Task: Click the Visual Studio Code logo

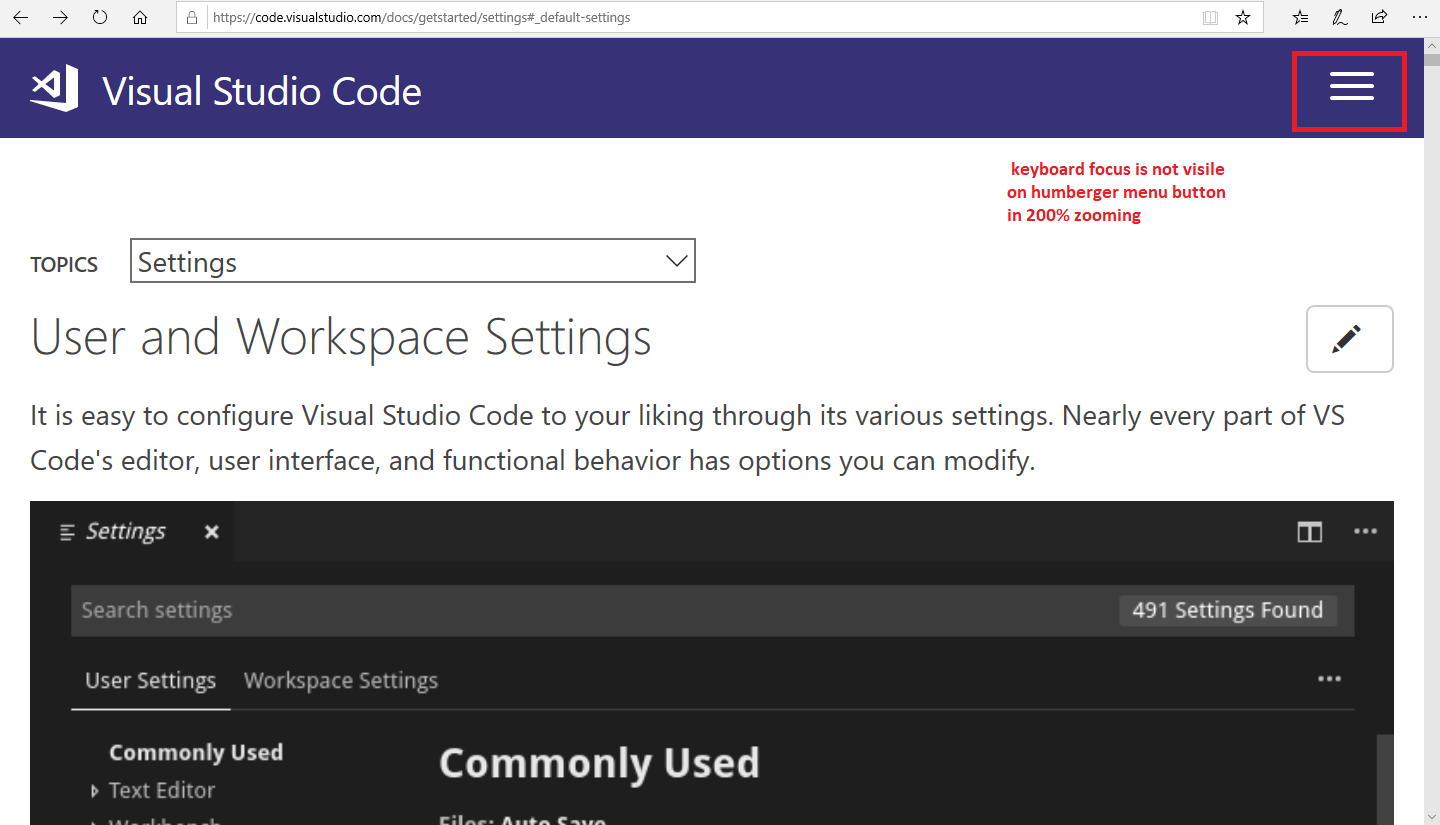Action: (54, 90)
